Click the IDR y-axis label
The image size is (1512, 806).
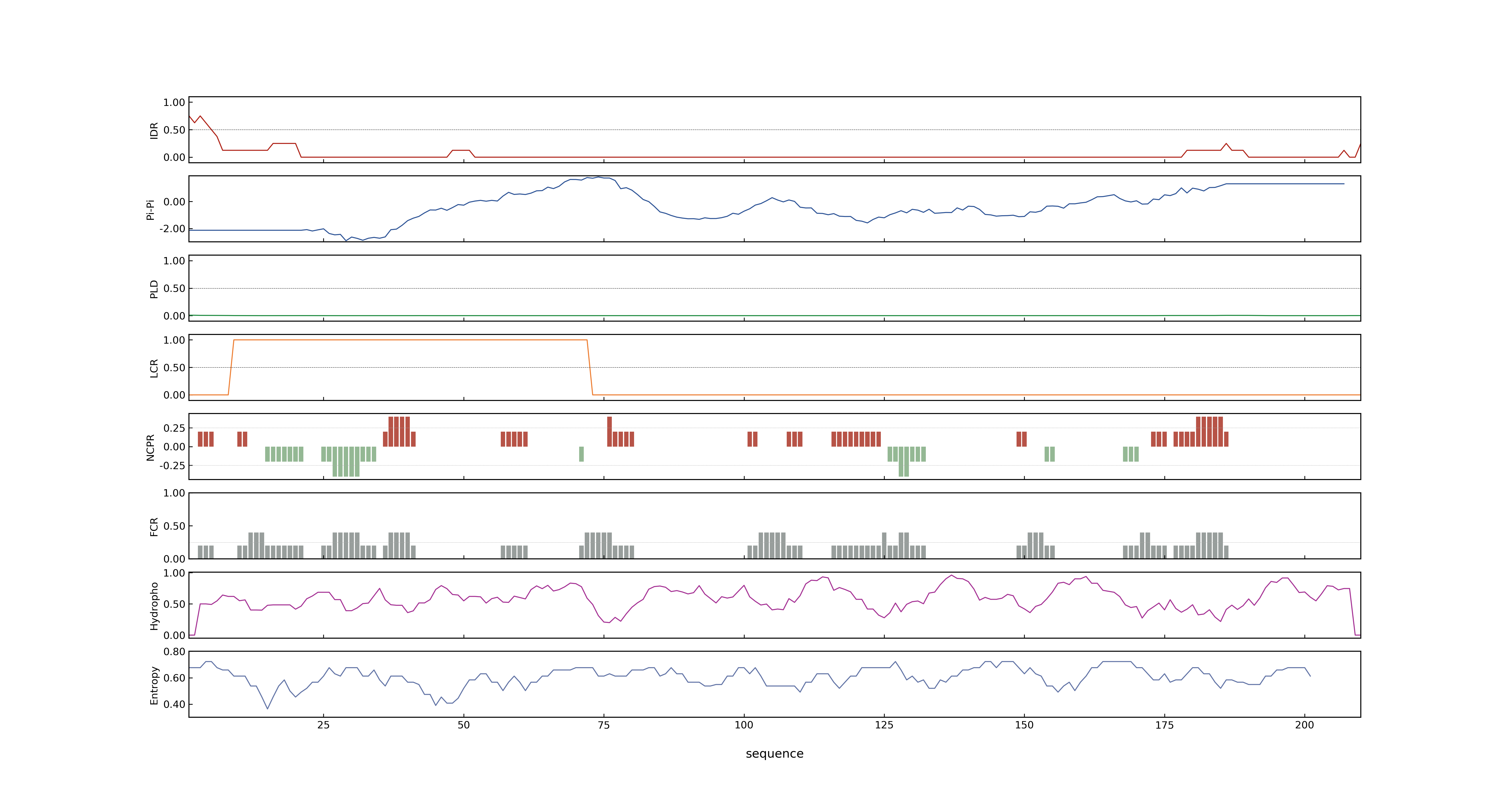(154, 130)
